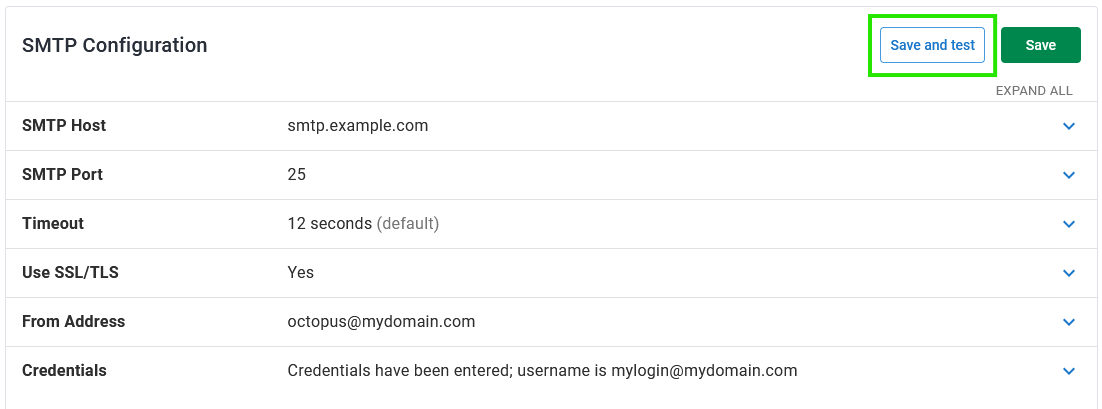Click the Credentials row label
Screen dimensions: 1102x409
(x=65, y=370)
